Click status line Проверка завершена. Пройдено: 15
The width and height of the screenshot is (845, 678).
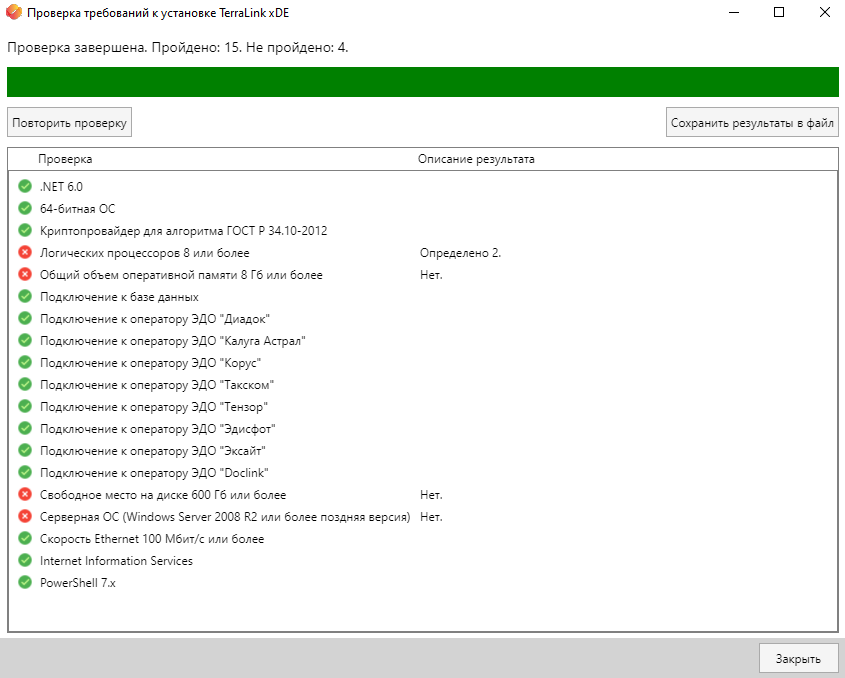pyautogui.click(x=178, y=47)
